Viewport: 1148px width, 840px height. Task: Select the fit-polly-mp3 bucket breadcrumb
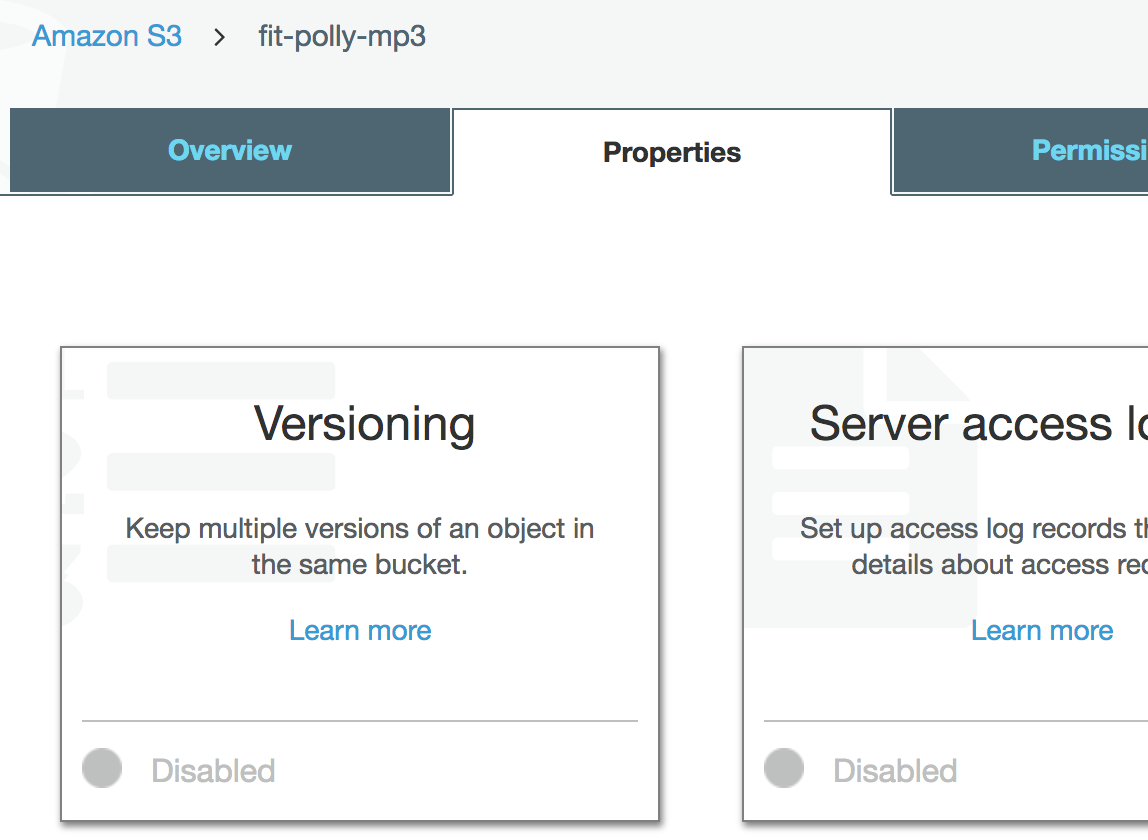[x=342, y=37]
